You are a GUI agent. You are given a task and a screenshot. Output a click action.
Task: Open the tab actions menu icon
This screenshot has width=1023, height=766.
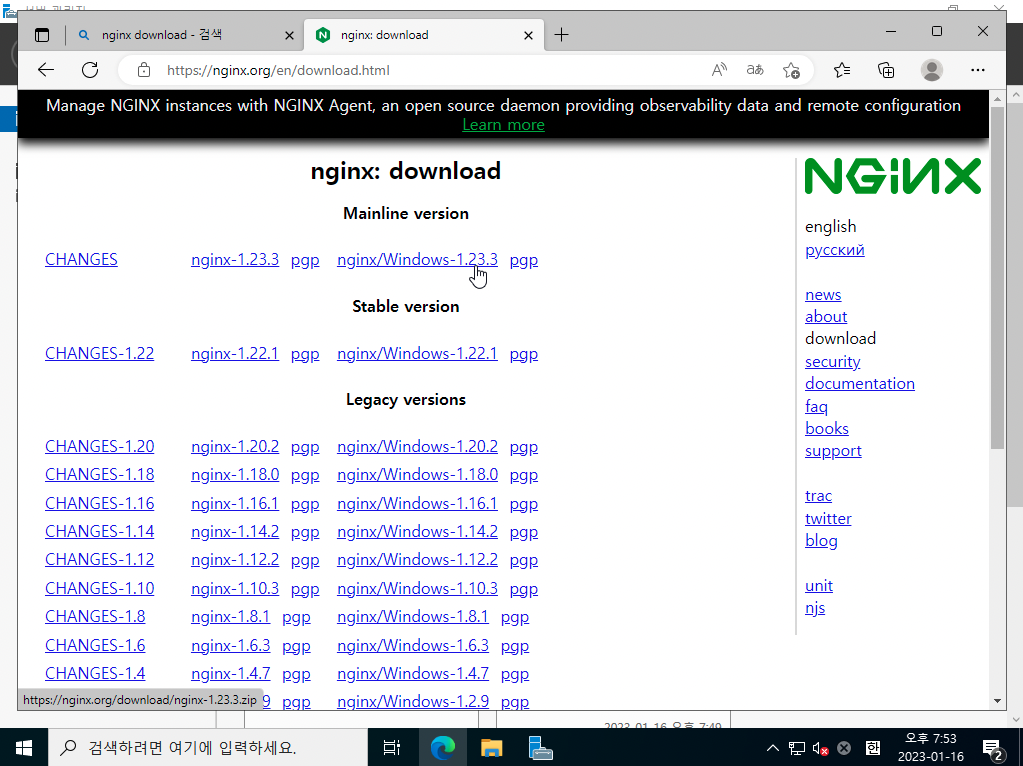tap(42, 35)
